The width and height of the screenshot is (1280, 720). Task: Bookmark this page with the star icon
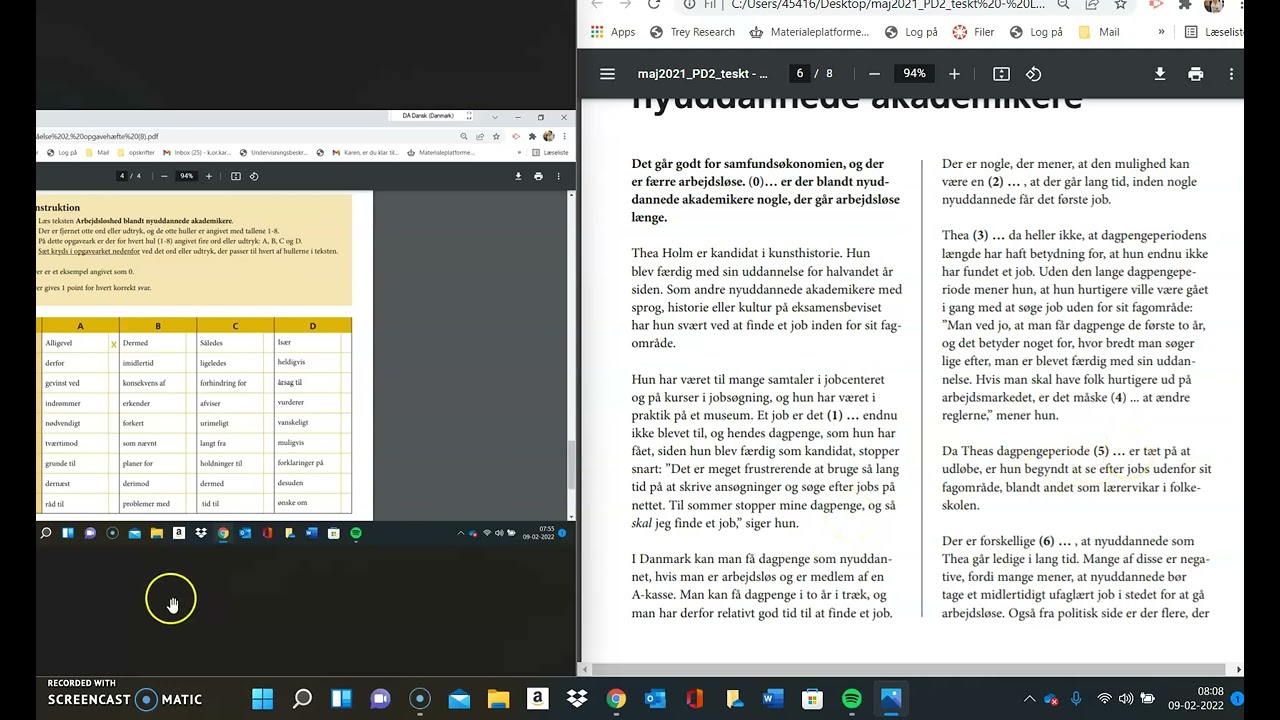point(1121,5)
